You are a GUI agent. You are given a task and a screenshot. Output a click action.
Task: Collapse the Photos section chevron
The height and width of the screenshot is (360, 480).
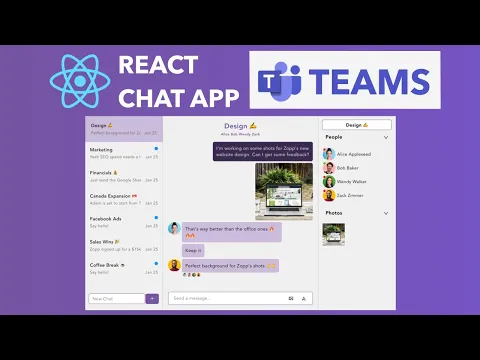click(386, 213)
